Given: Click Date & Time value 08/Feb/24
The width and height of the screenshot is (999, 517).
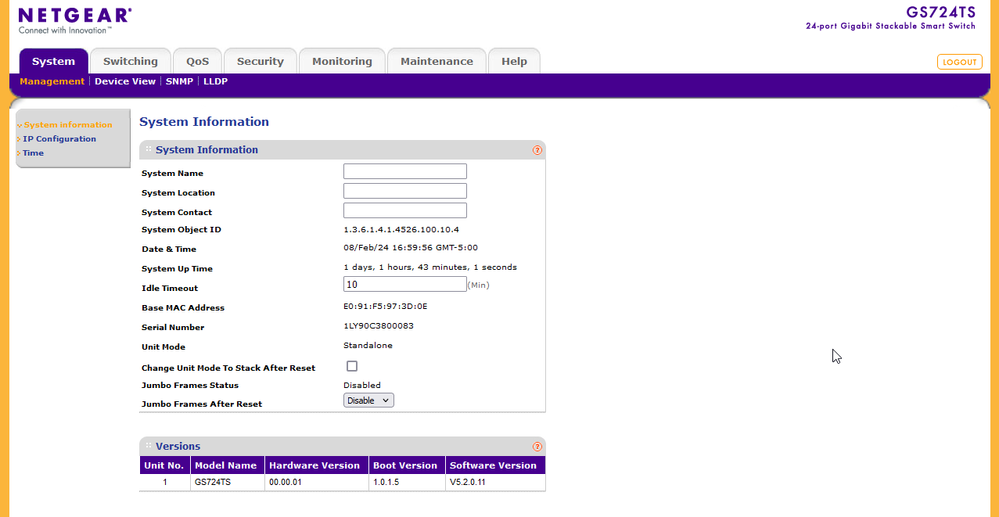Looking at the screenshot, I should tap(411, 247).
